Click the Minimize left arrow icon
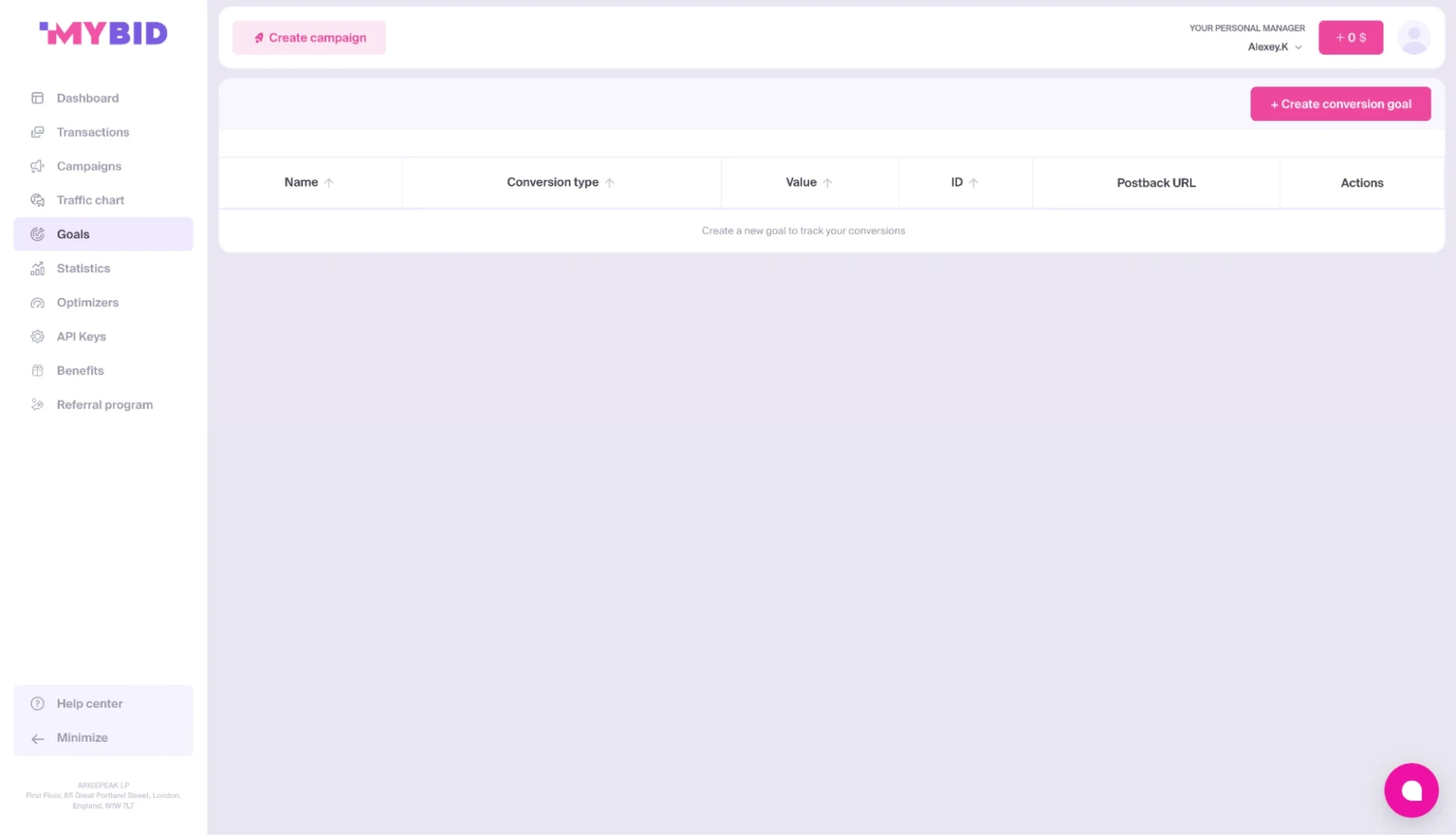Viewport: 1456px width, 835px height. click(x=37, y=739)
